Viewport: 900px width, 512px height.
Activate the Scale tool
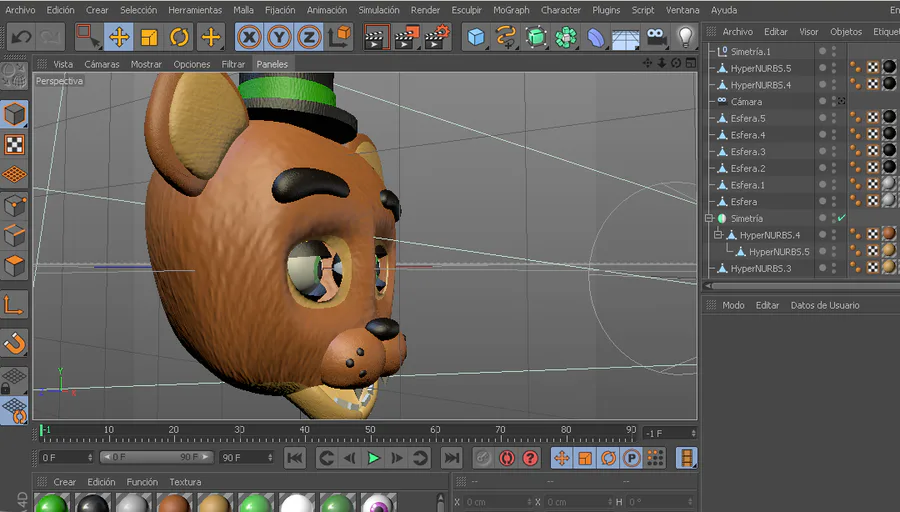[149, 37]
